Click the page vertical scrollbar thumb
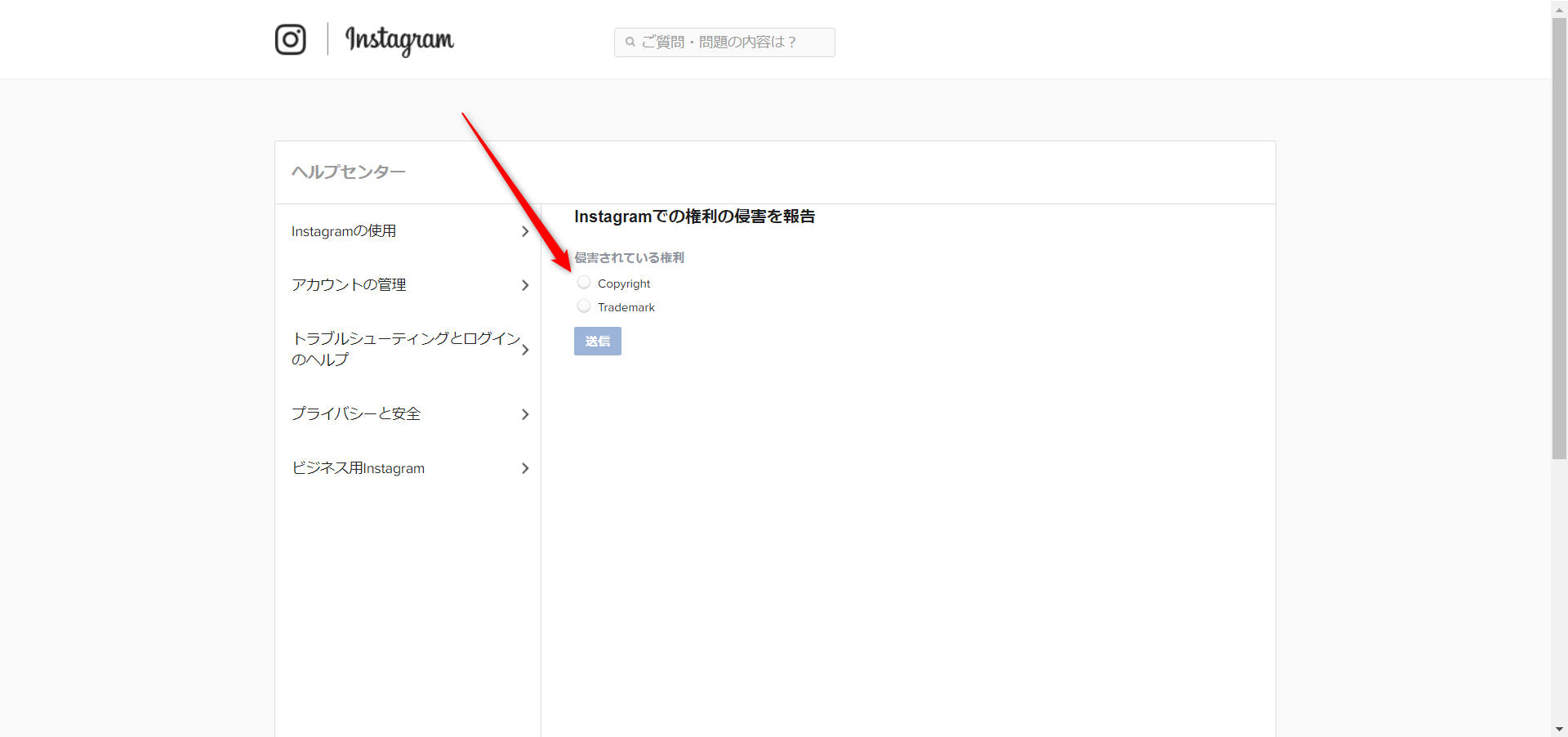Viewport: 1568px width, 737px height. point(1559,237)
